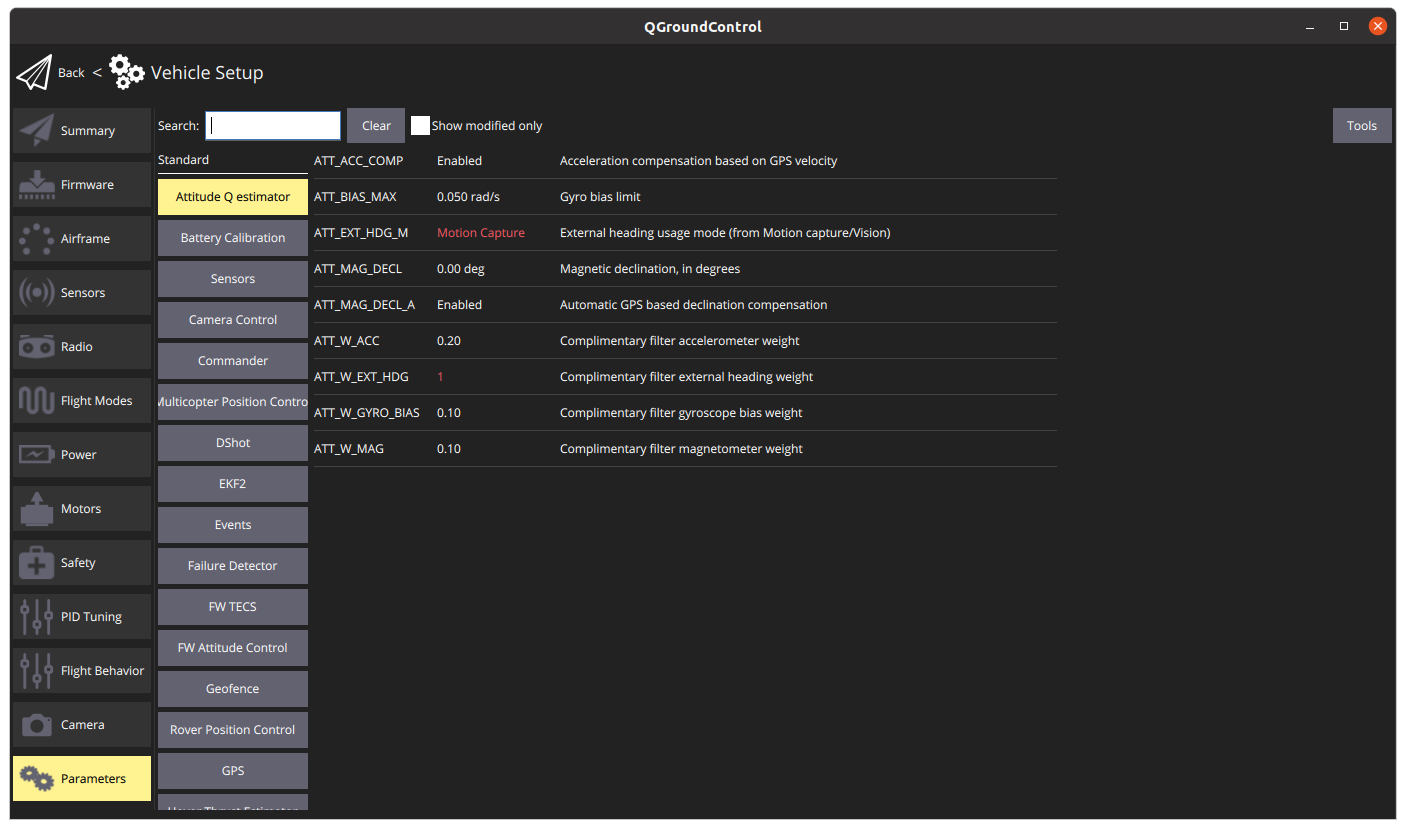Click the Parameters gears icon
The width and height of the screenshot is (1406, 829).
[37, 779]
